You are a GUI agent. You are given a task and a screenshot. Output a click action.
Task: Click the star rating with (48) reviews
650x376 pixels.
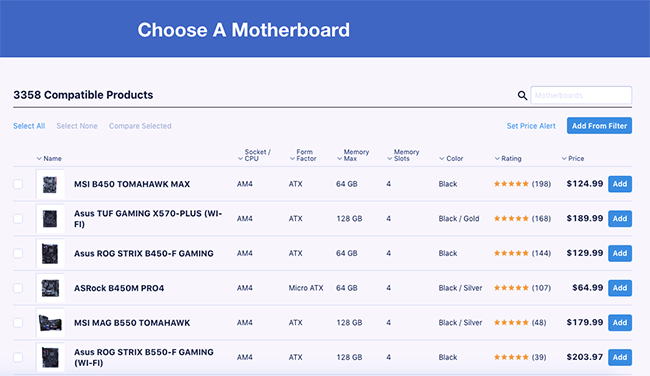[x=520, y=323]
